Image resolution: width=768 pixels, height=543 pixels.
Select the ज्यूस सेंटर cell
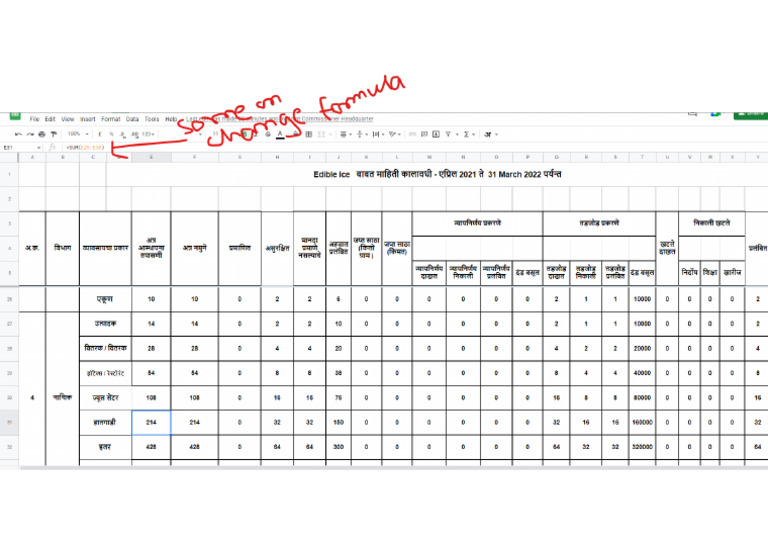105,398
